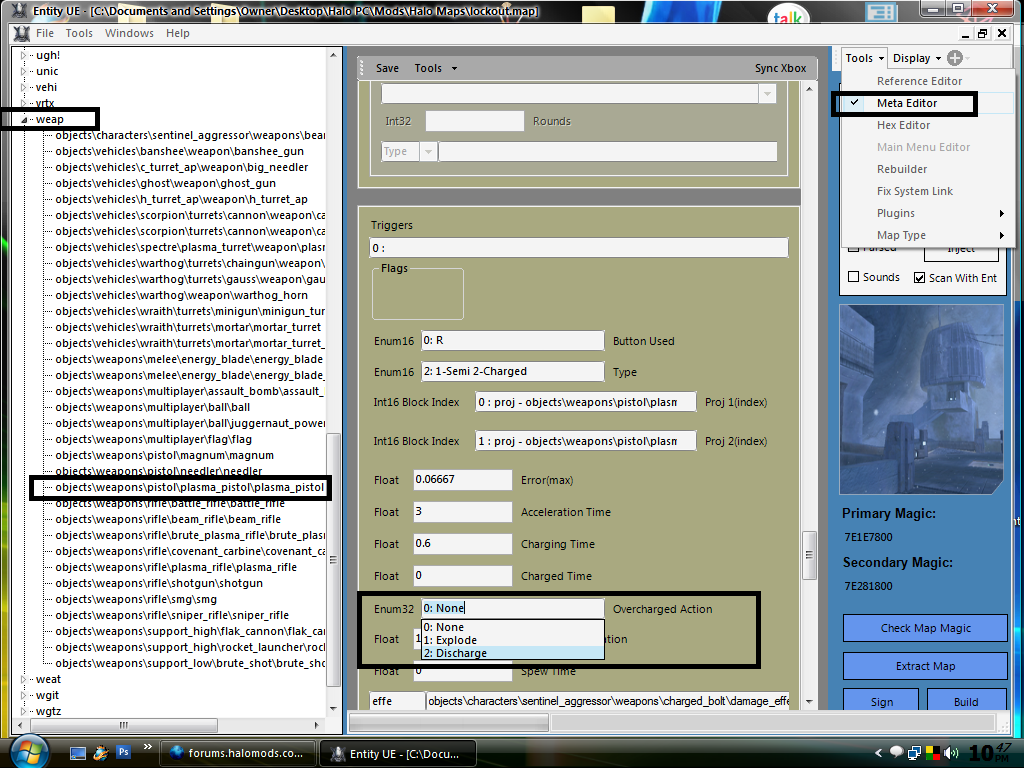Launch the browser from the quick launch

tap(101, 753)
